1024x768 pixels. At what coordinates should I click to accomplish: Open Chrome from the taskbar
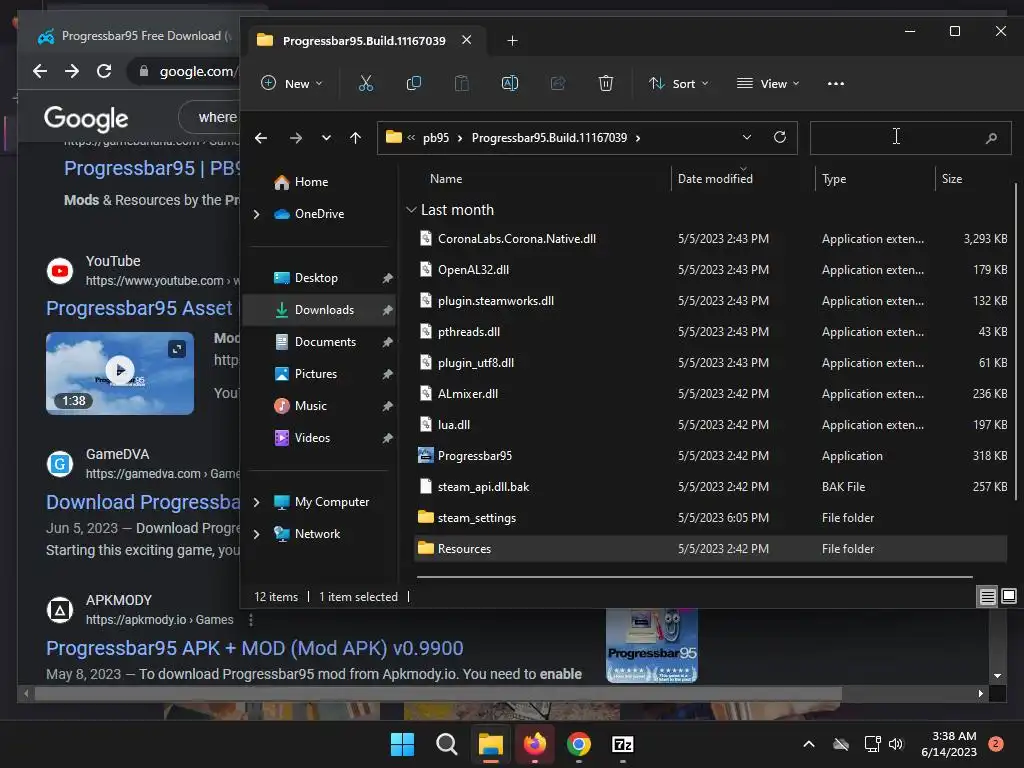tap(579, 744)
